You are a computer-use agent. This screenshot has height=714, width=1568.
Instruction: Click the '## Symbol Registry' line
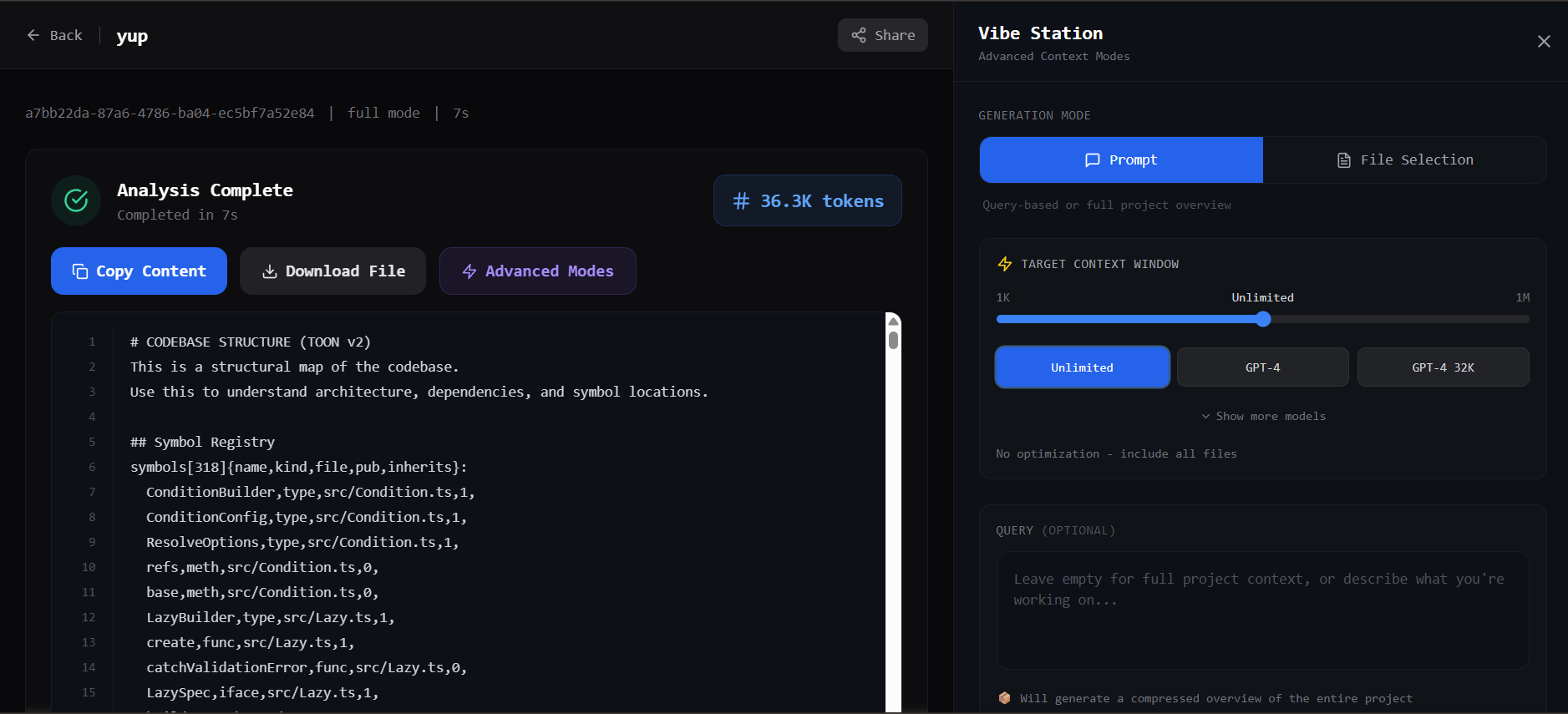point(202,442)
